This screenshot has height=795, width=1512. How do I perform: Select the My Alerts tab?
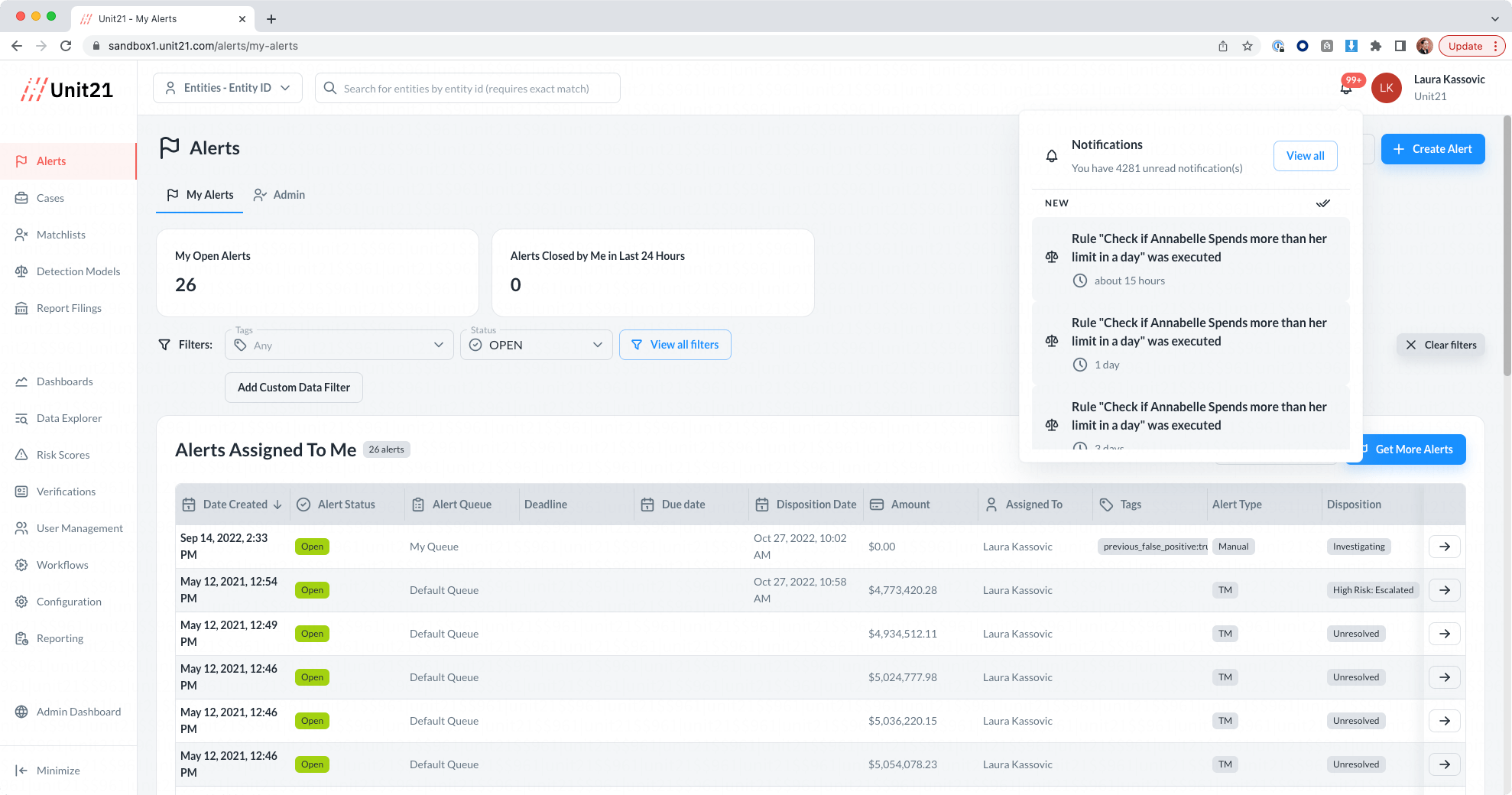click(x=200, y=195)
